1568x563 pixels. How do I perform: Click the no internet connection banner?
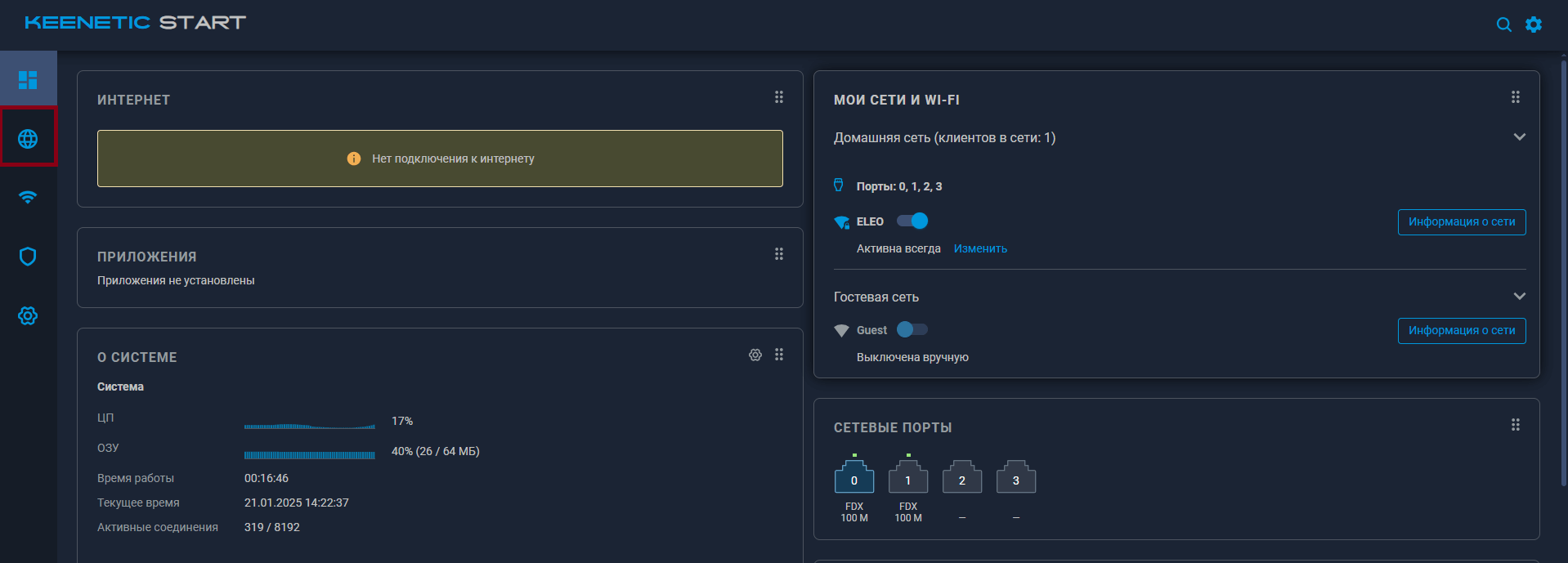coord(440,159)
